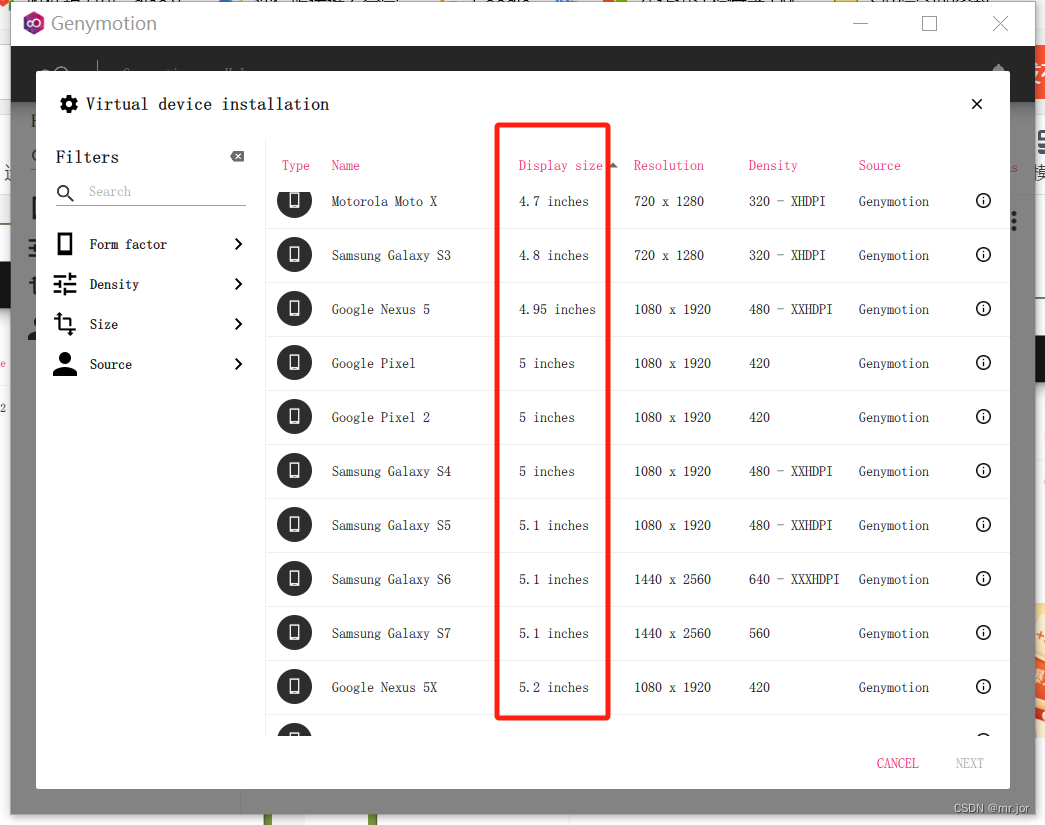
Task: Open info for Google Pixel 2
Action: pyautogui.click(x=983, y=416)
